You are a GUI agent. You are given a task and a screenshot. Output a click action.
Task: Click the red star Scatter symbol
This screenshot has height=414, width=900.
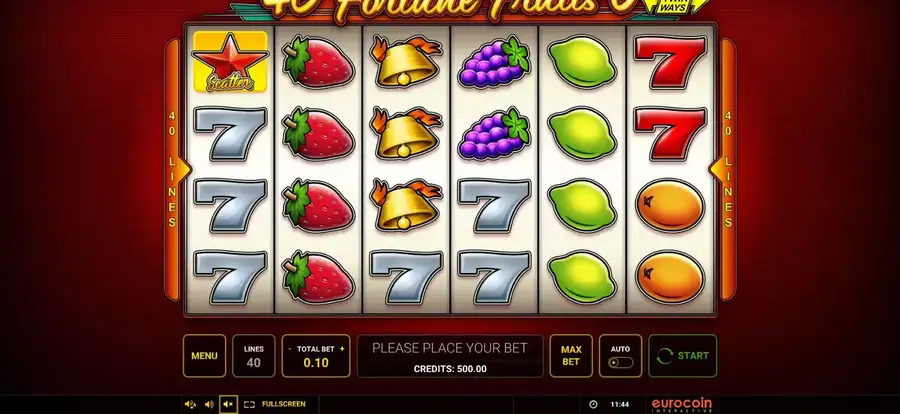tap(230, 62)
